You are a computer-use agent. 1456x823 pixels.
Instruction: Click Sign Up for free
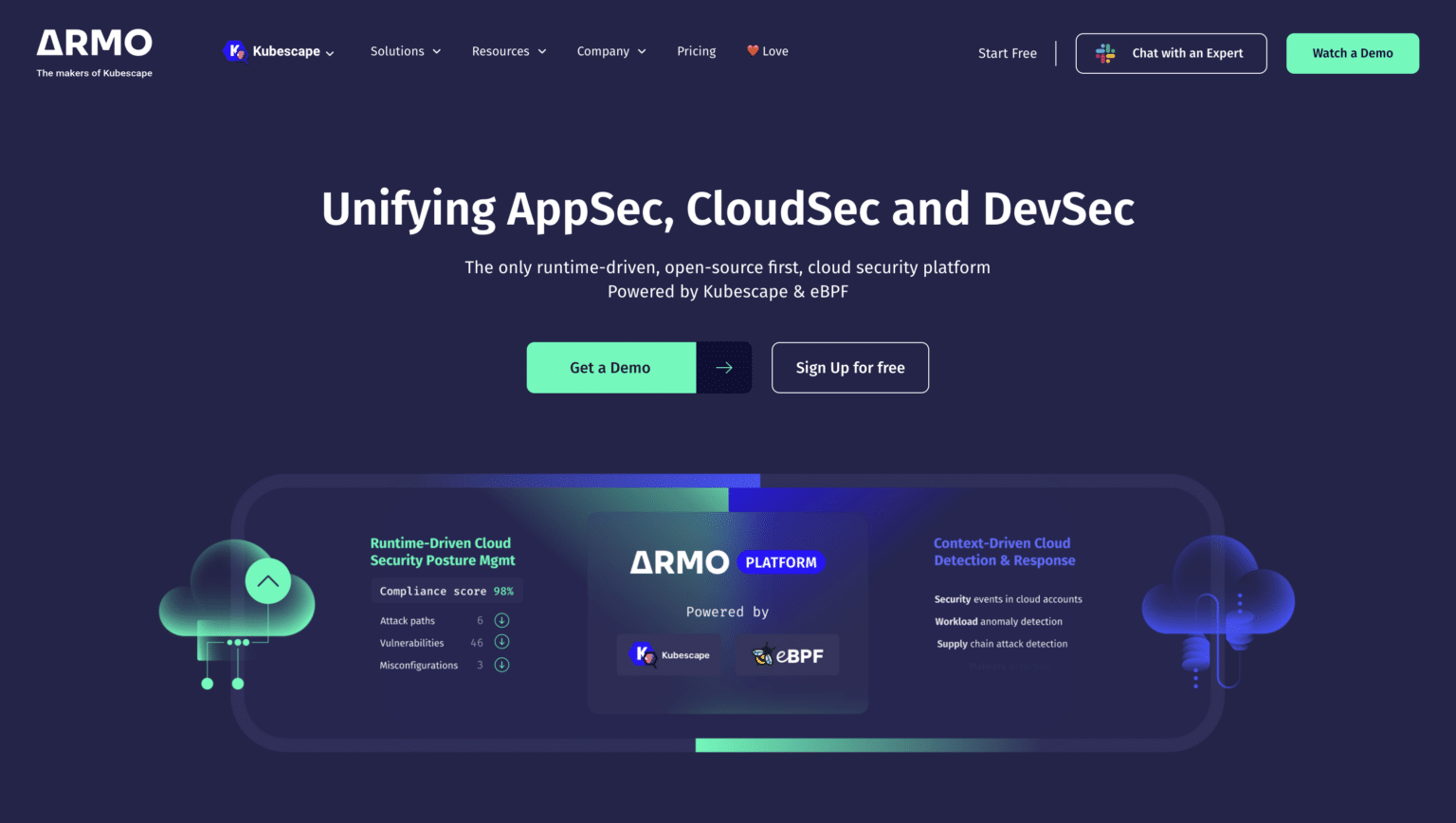[x=849, y=367]
